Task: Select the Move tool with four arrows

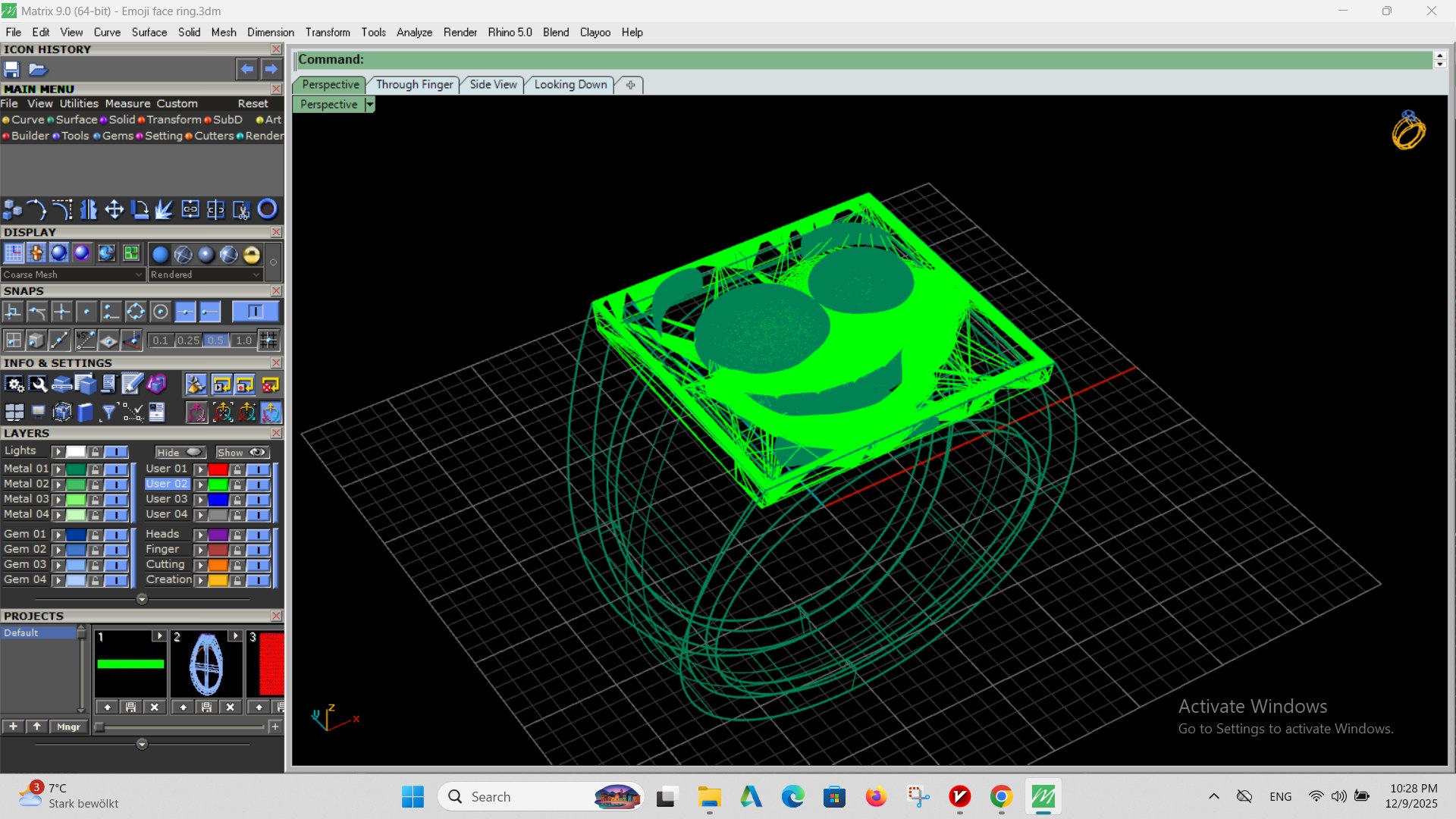Action: coord(115,209)
